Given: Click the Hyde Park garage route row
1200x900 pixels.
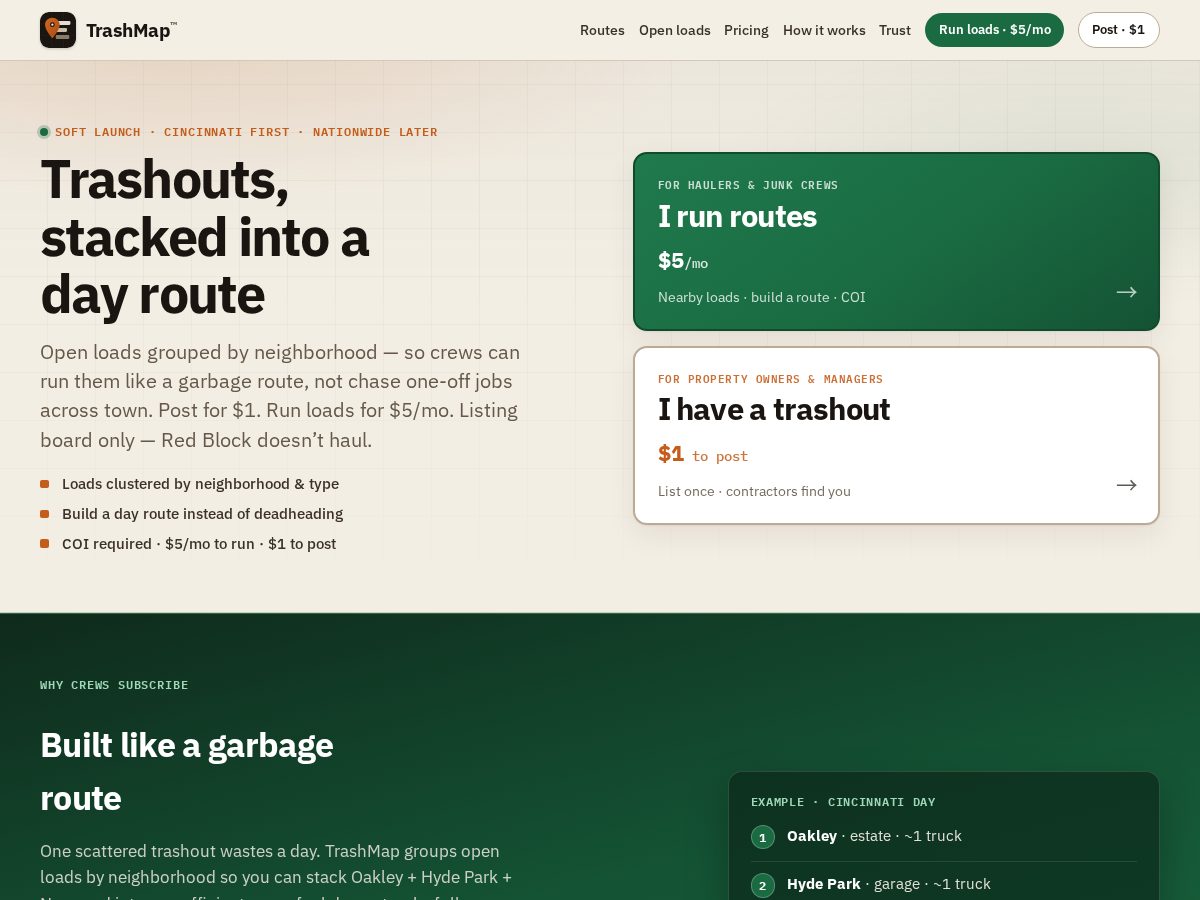Looking at the screenshot, I should coord(944,884).
